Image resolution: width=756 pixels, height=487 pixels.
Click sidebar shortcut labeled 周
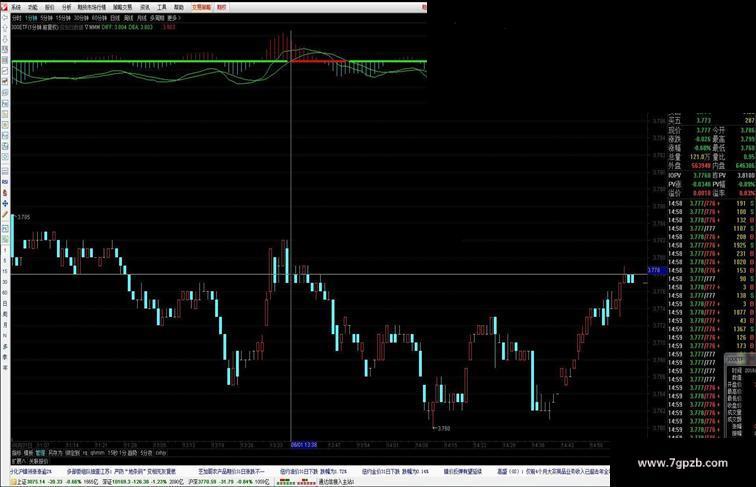click(5, 314)
